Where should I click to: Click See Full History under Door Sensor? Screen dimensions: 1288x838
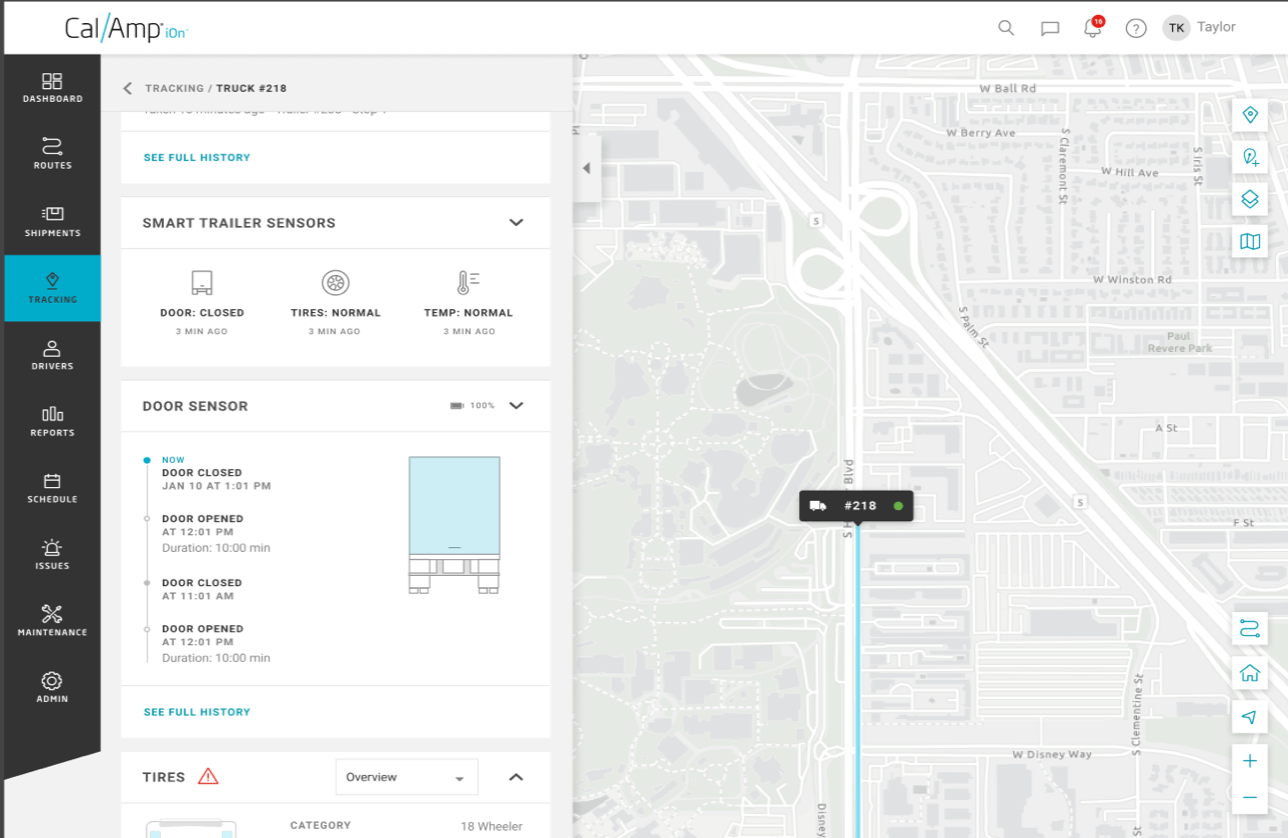point(197,712)
